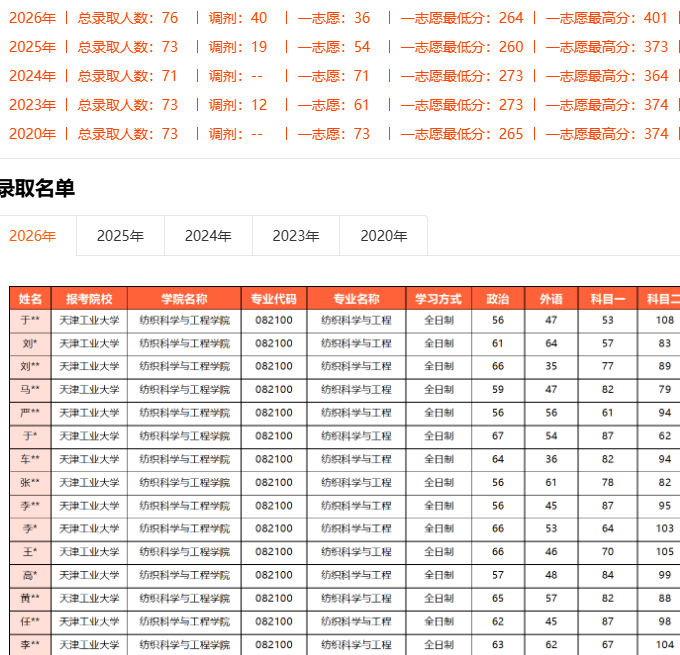The width and height of the screenshot is (680, 655).
Task: Click 一志愿最低分: 265 value
Action: coord(462,134)
